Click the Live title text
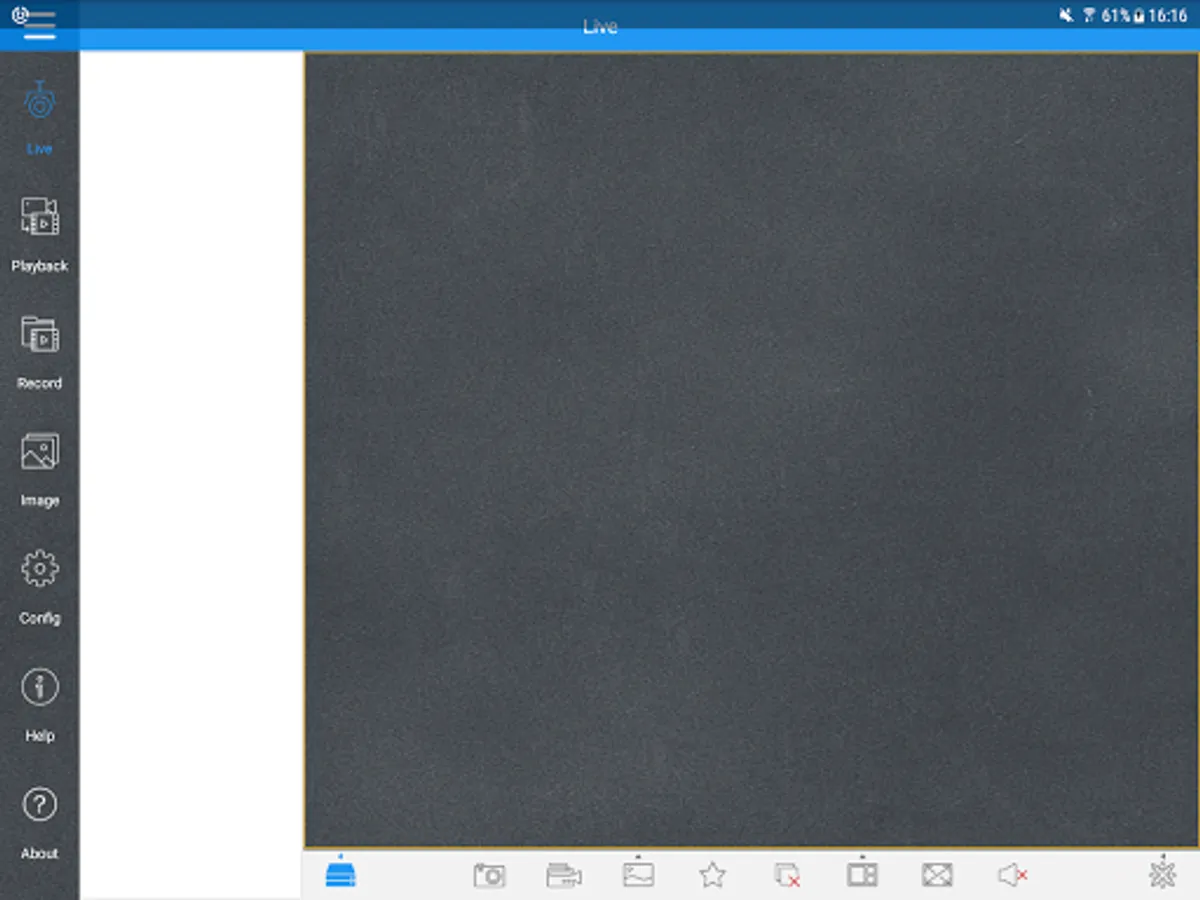 (x=600, y=27)
